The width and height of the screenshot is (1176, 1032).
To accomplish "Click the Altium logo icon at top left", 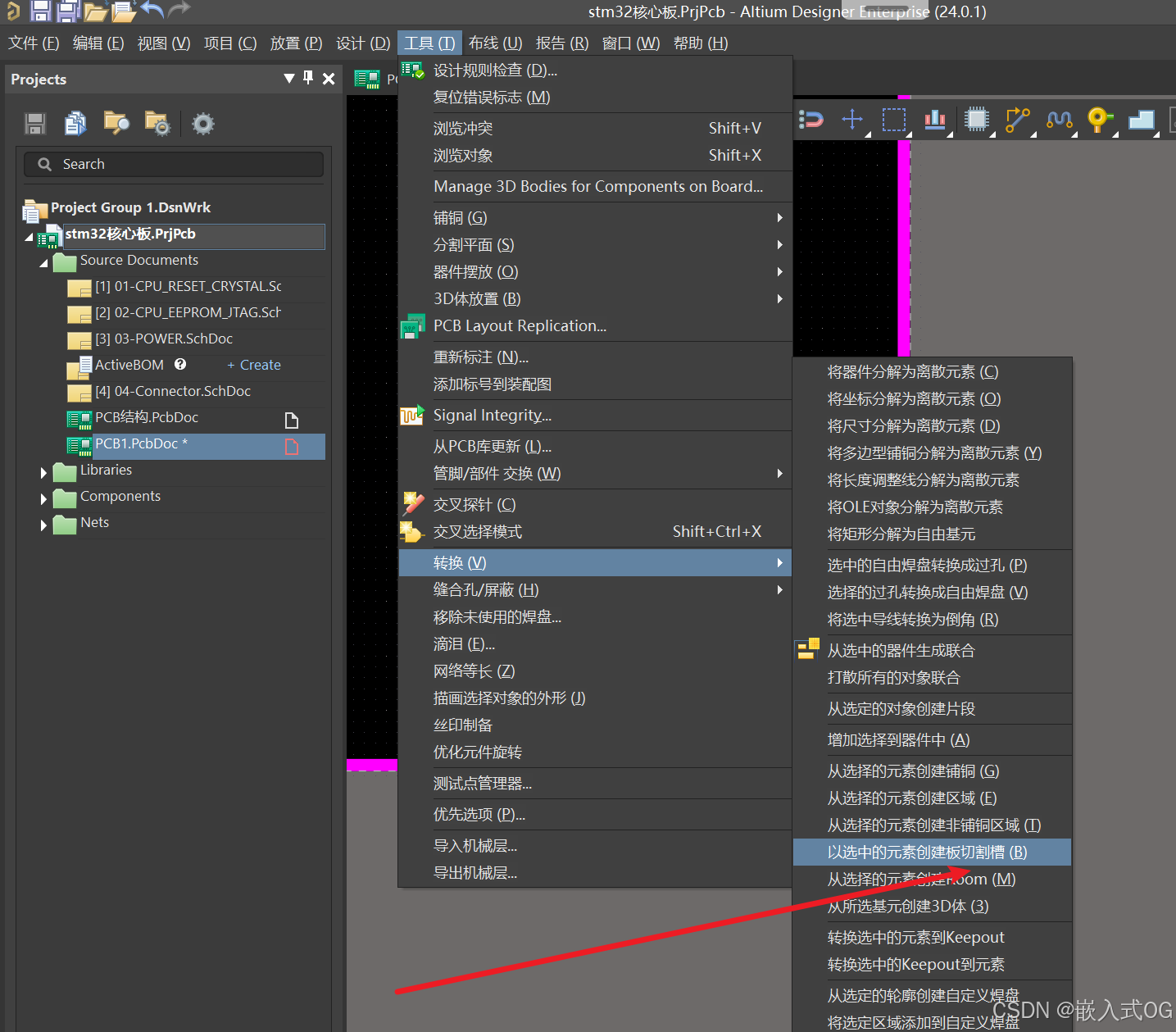I will pyautogui.click(x=12, y=11).
